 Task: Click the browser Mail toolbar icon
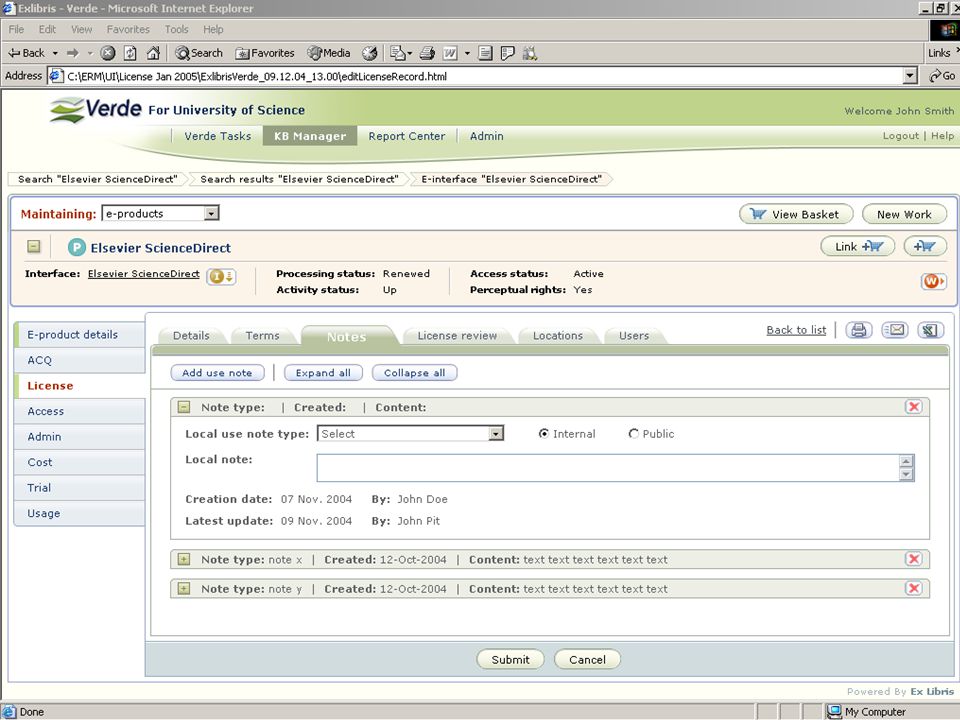398,53
